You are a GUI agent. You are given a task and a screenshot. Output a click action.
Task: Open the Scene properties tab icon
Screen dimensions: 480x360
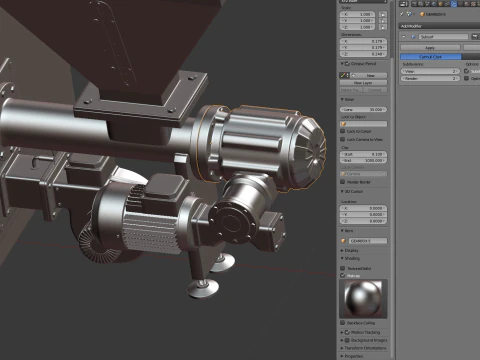427,4
